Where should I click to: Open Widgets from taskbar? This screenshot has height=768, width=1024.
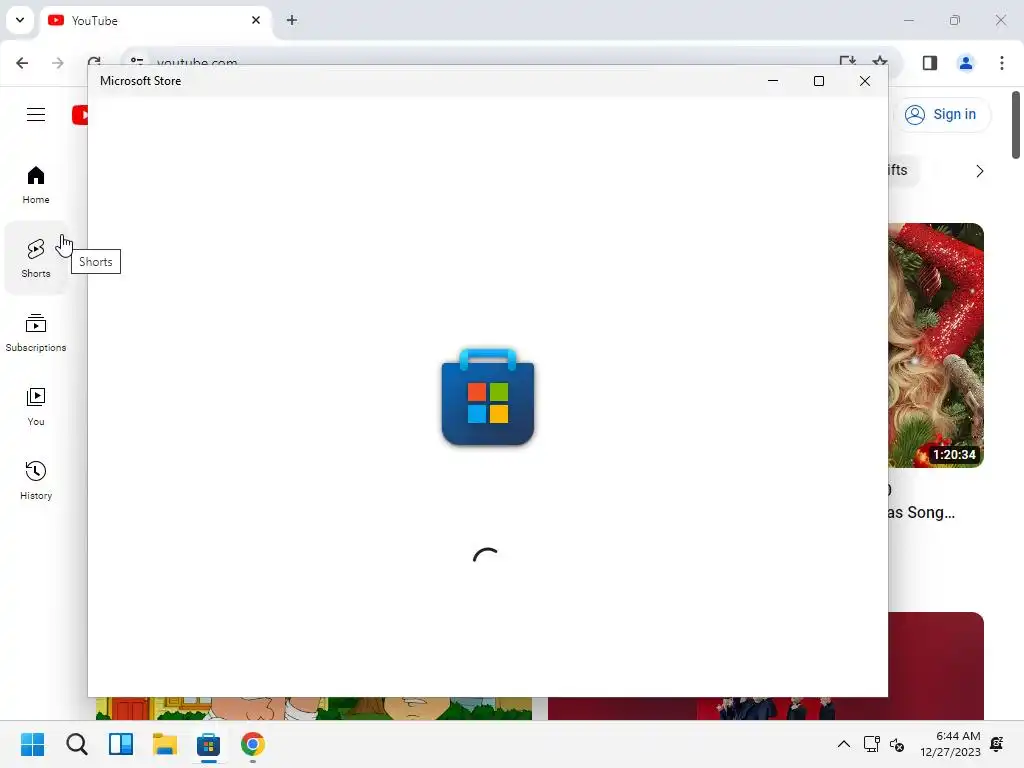[121, 744]
